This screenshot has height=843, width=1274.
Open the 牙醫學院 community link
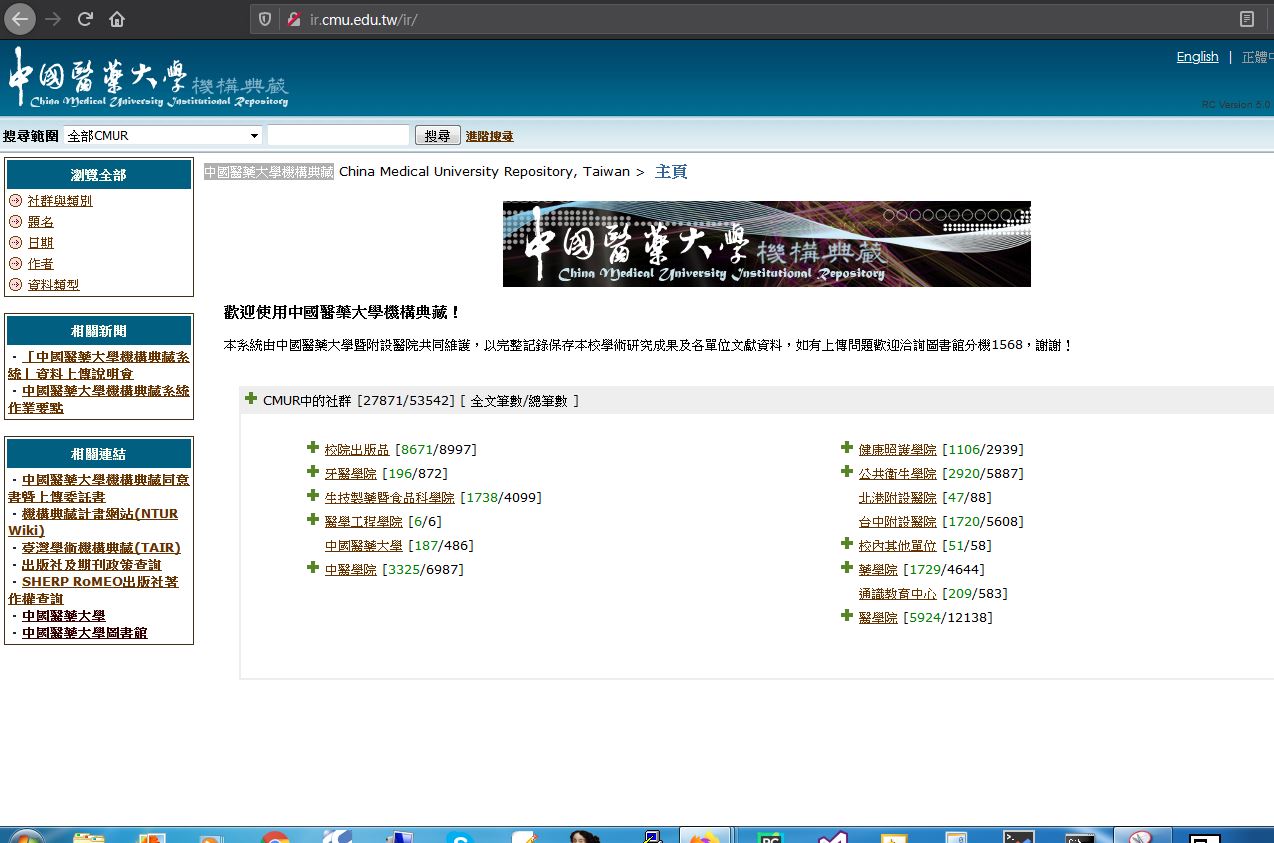click(x=351, y=474)
